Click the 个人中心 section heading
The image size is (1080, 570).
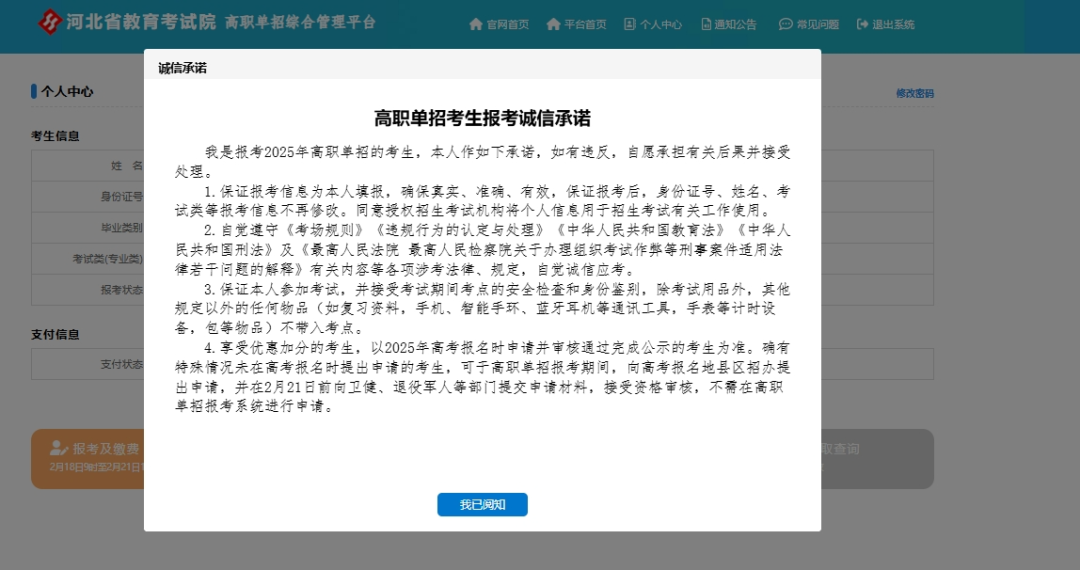[67, 92]
